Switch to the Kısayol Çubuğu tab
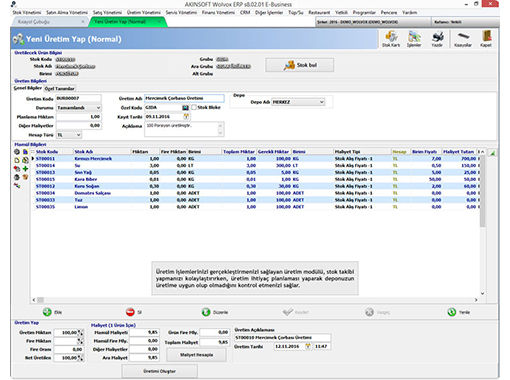Screen dimensions: 510x380 tap(50, 22)
